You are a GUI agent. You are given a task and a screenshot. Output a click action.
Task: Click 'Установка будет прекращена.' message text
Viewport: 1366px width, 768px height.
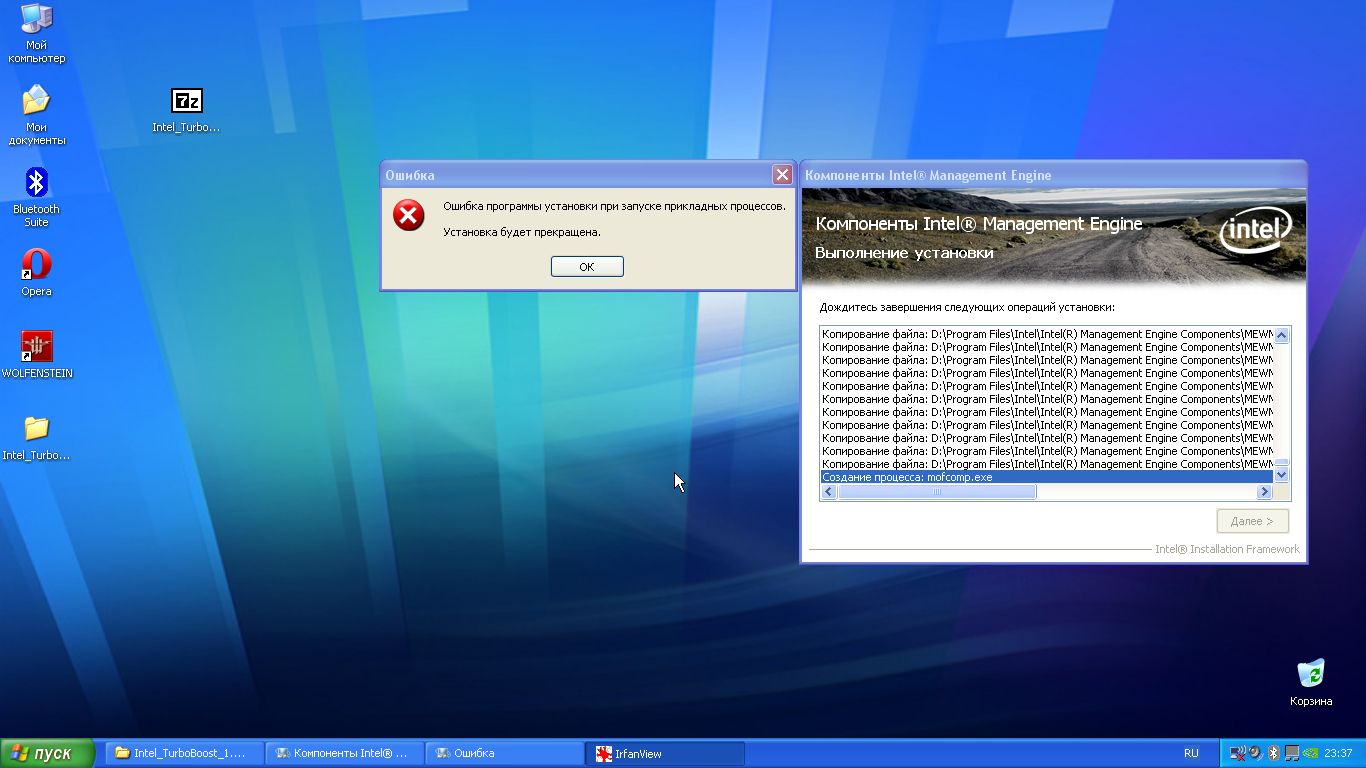pos(522,232)
